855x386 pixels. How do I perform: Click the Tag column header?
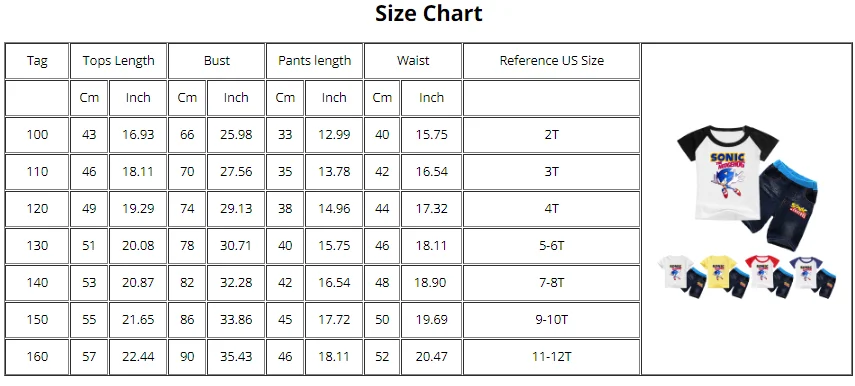(x=37, y=61)
